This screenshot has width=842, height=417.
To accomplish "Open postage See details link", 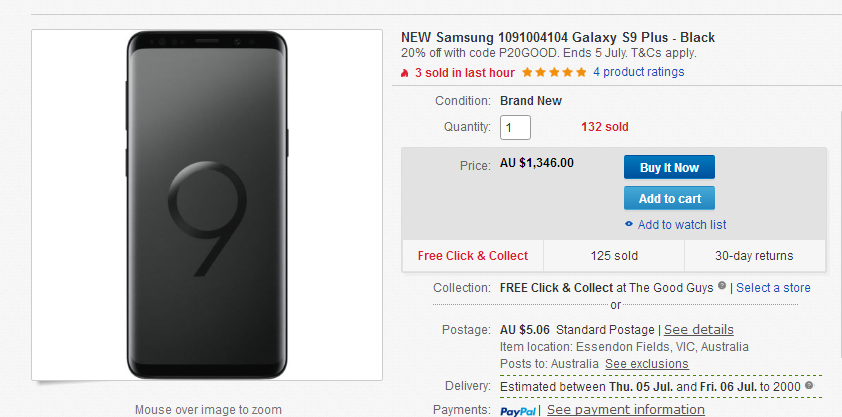I will coord(699,330).
